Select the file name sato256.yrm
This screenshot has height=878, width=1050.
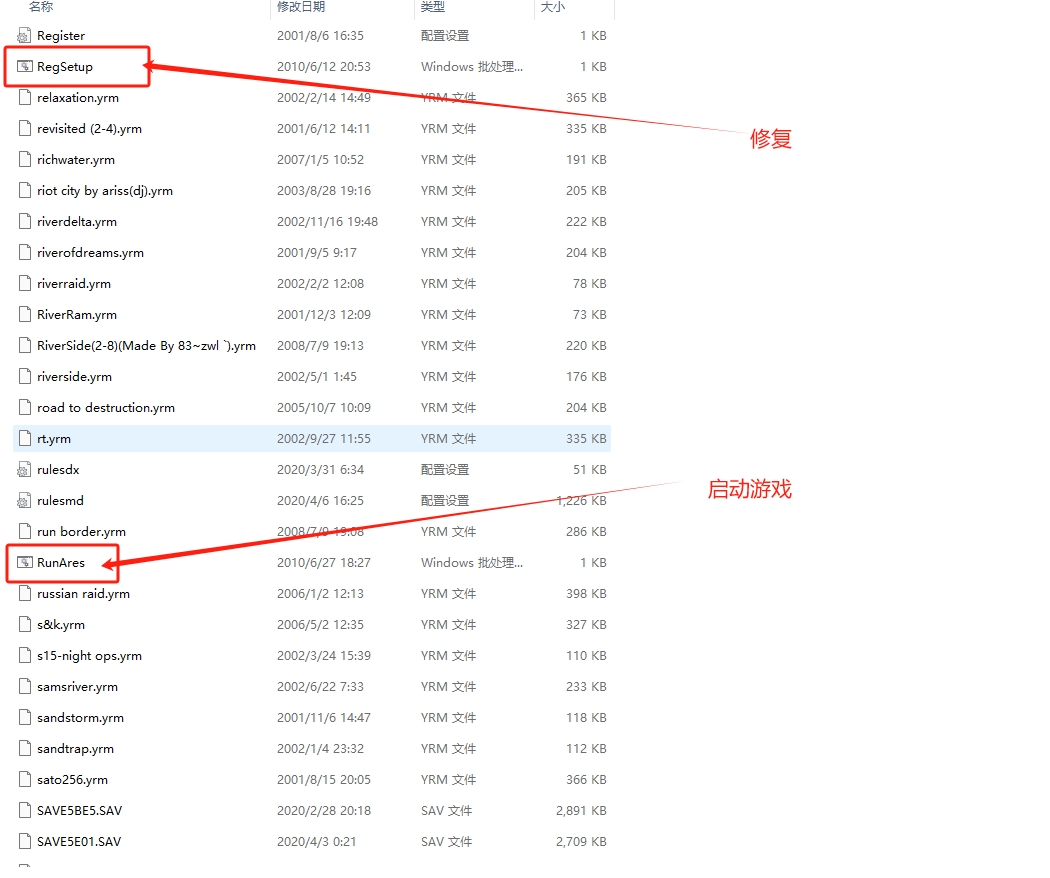pos(72,780)
